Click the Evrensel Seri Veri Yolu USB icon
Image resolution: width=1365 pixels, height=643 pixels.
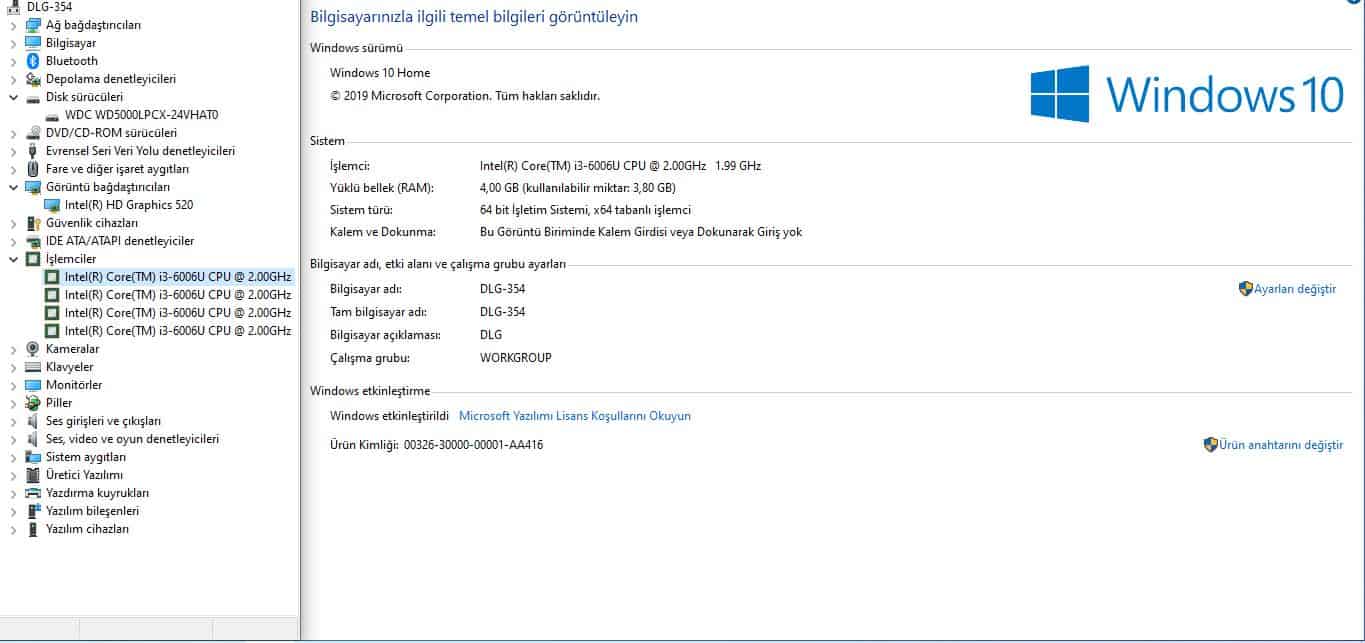[x=33, y=151]
